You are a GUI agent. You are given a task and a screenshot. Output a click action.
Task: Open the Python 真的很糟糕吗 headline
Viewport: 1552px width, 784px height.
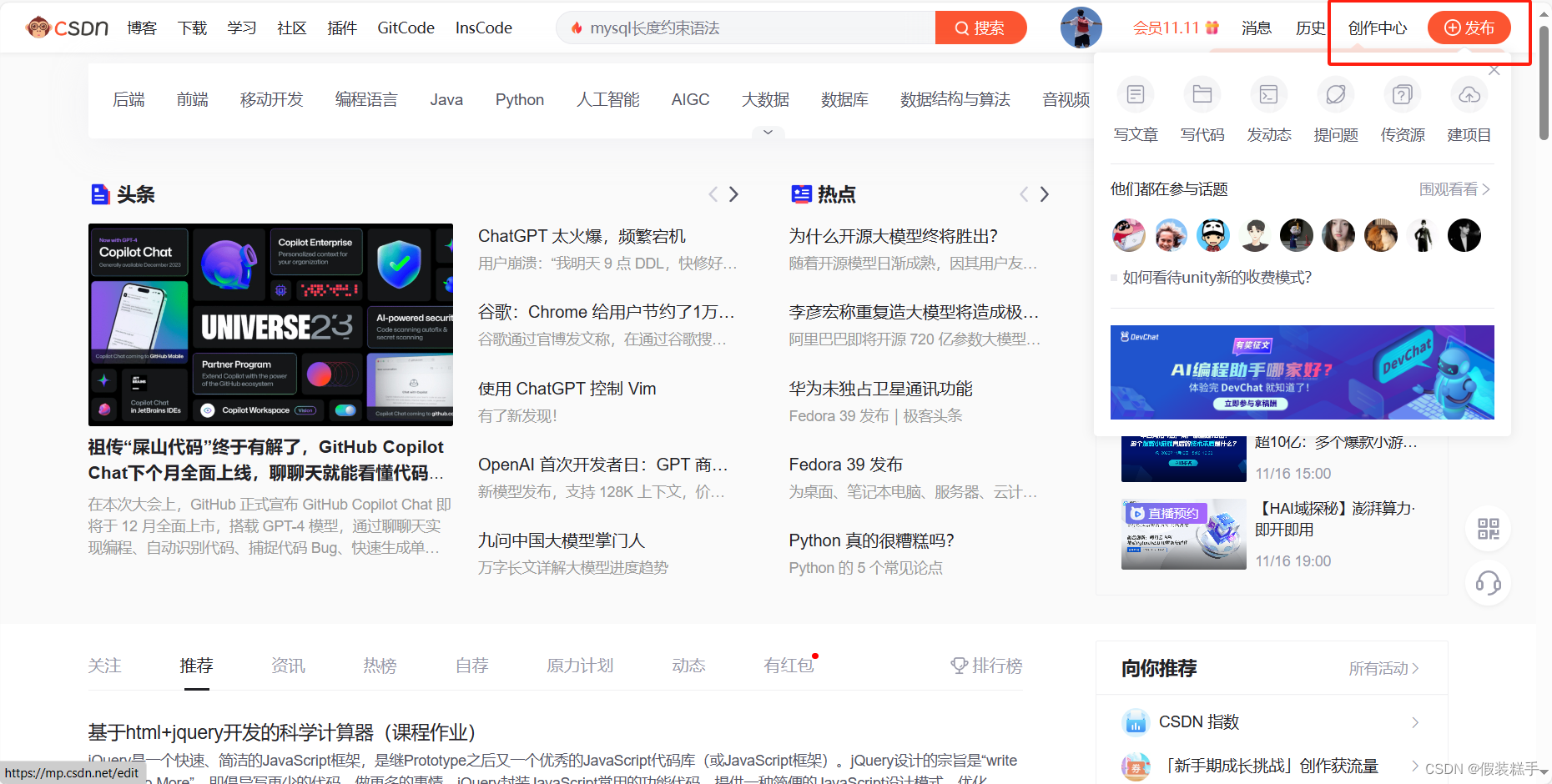(871, 540)
